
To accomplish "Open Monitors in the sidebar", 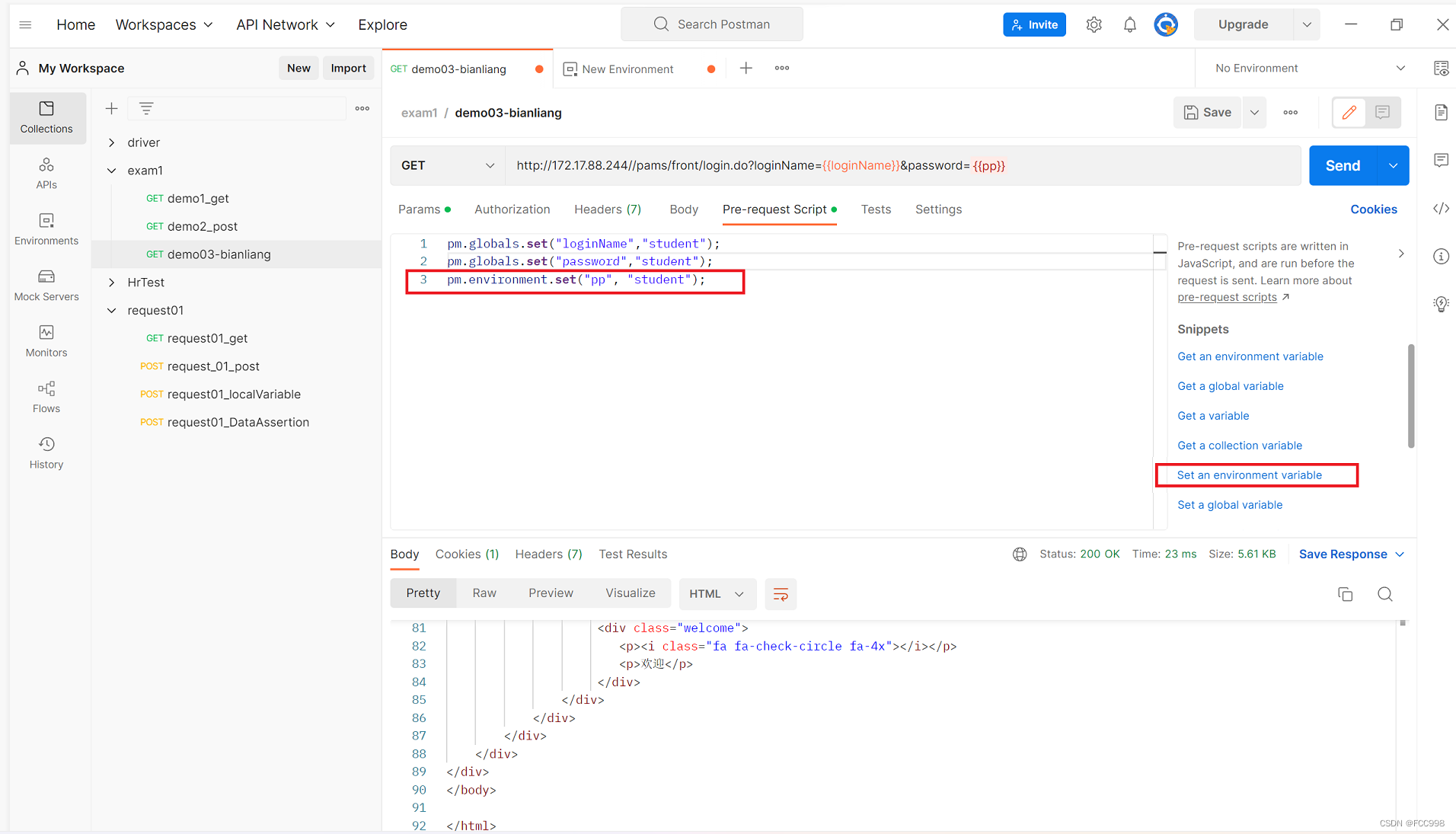I will 46,341.
